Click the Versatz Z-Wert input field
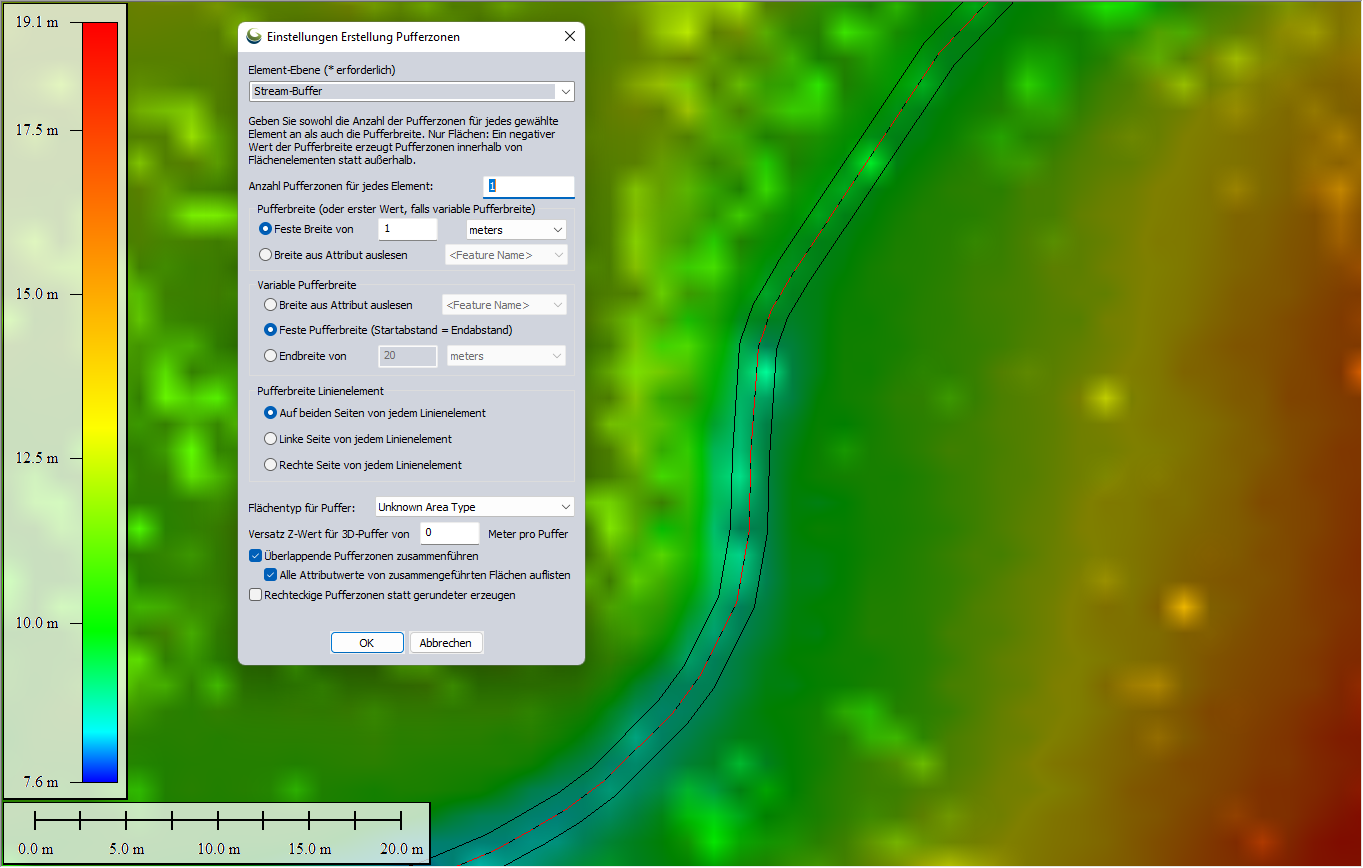Screen dimensions: 1363x868 pyautogui.click(x=450, y=533)
